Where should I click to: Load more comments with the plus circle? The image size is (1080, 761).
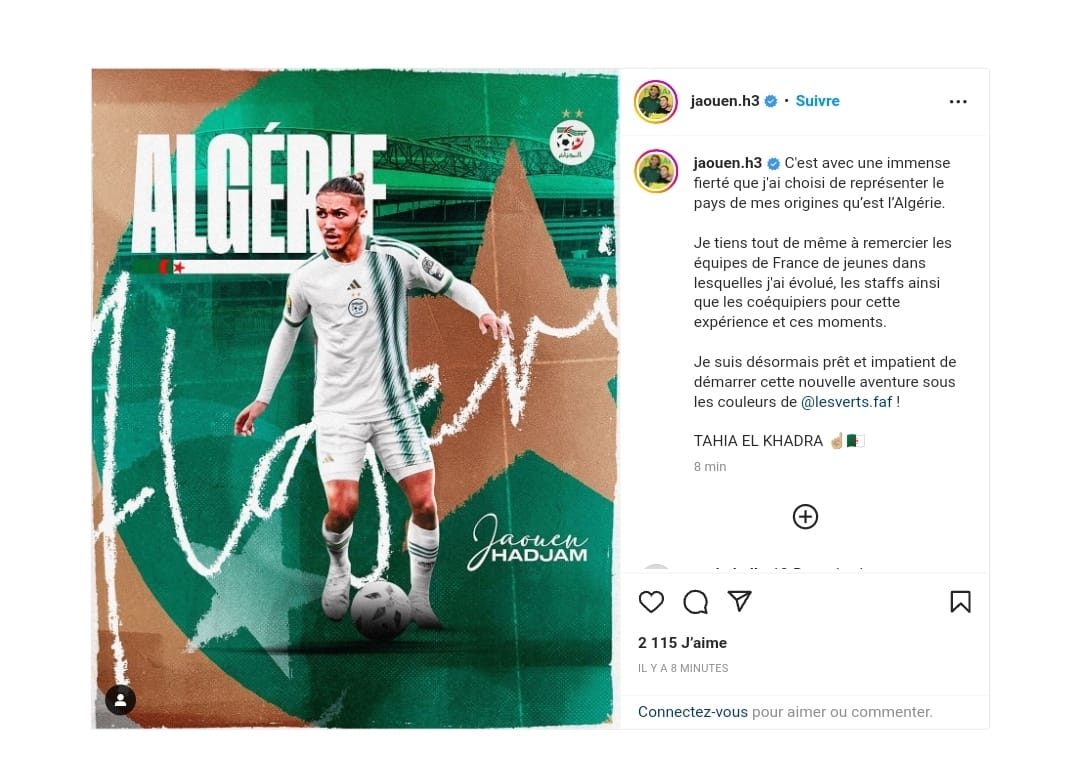click(805, 517)
